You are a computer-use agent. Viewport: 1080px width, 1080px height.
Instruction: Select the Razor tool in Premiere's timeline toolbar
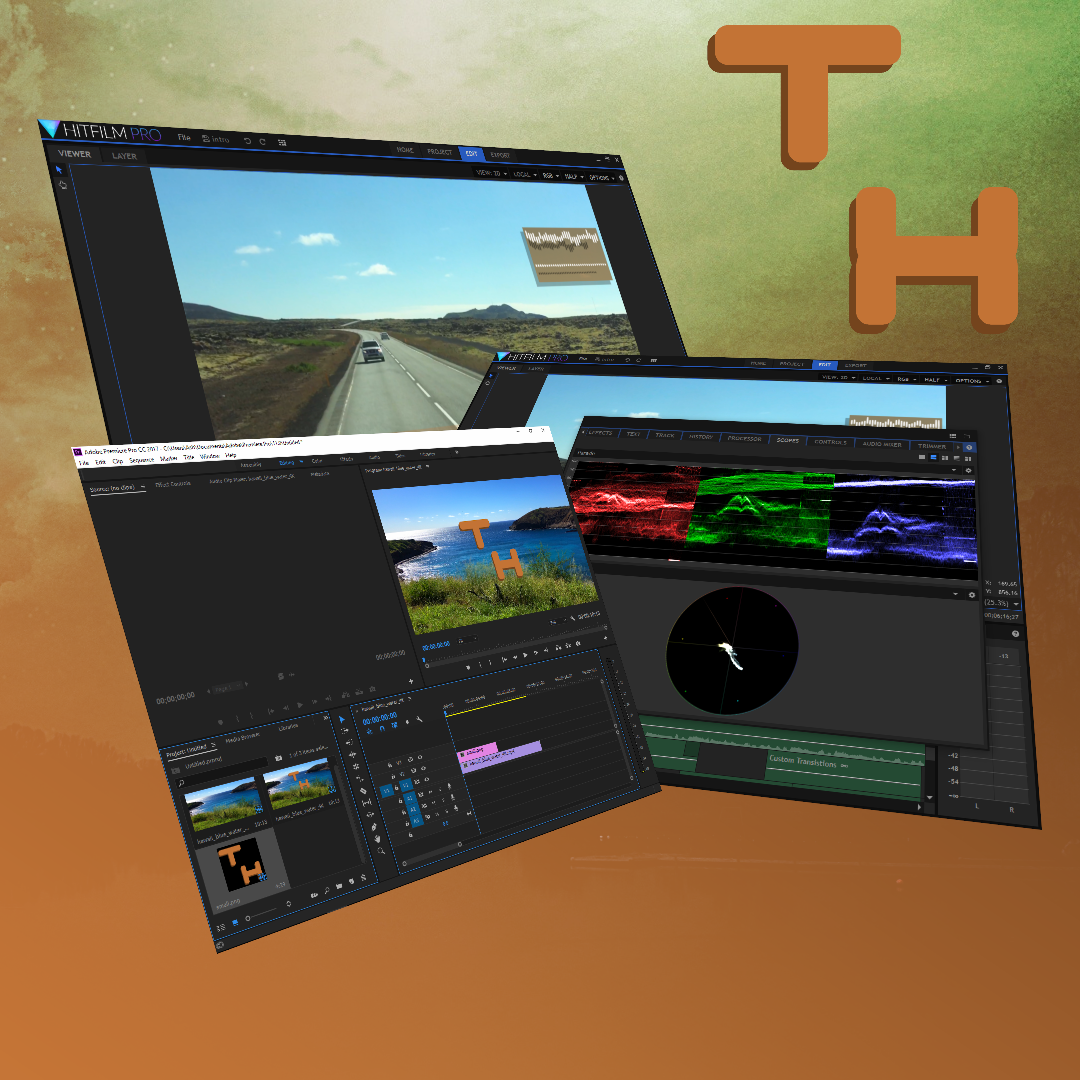[363, 790]
